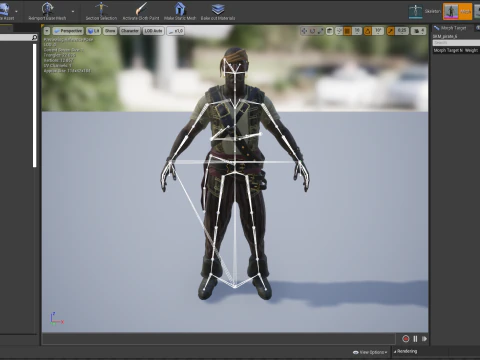The width and height of the screenshot is (480, 360).
Task: Pause the animation playback
Action: tap(415, 339)
